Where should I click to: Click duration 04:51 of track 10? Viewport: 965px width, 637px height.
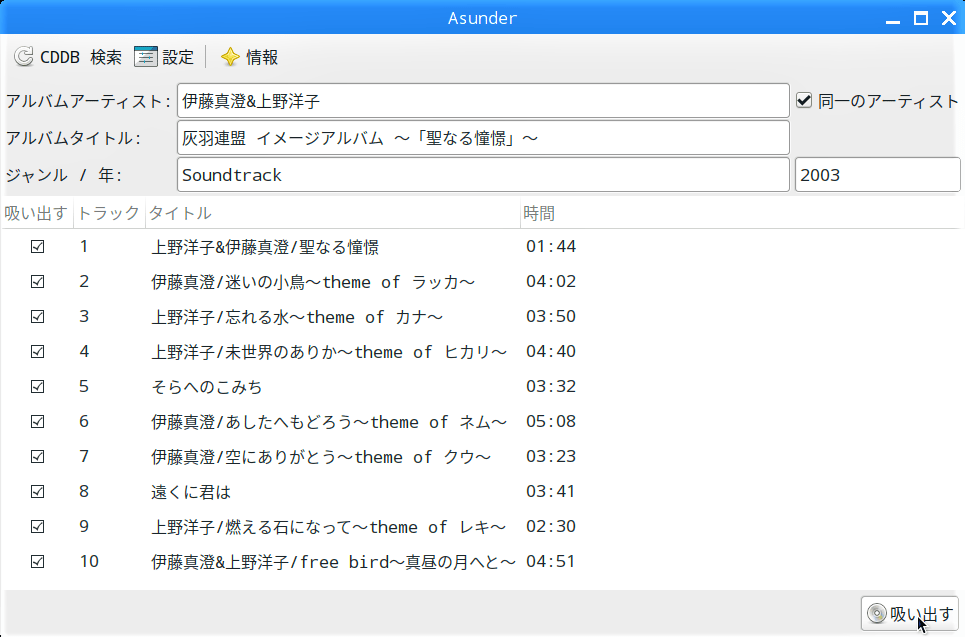click(551, 561)
